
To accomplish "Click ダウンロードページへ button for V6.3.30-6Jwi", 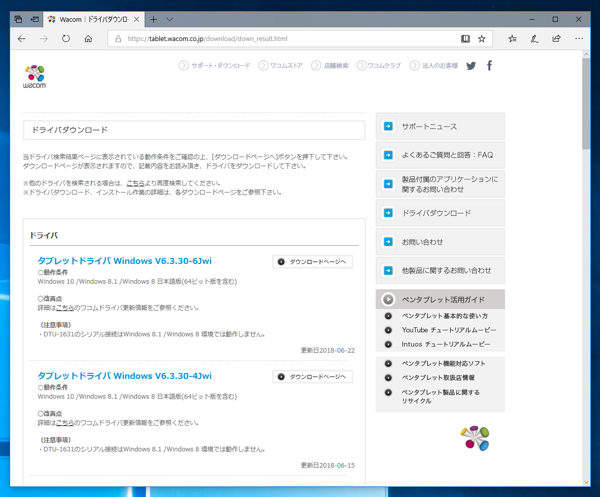I will 312,262.
